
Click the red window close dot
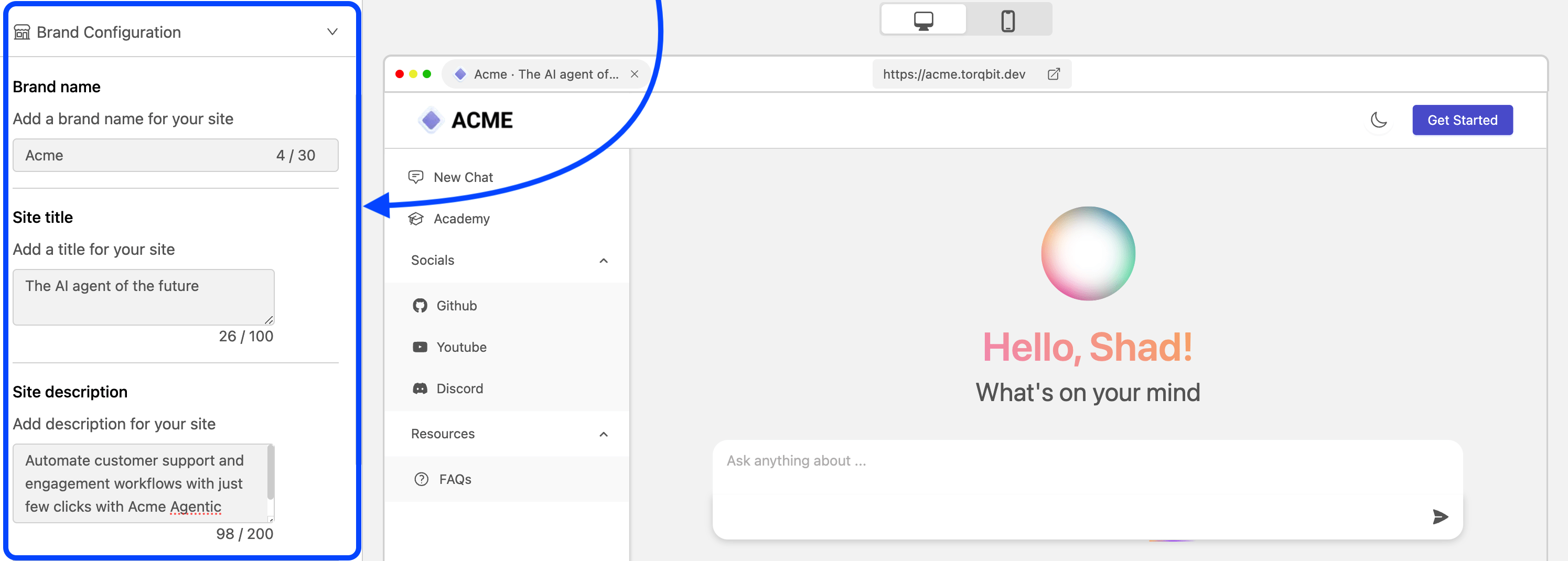point(399,73)
